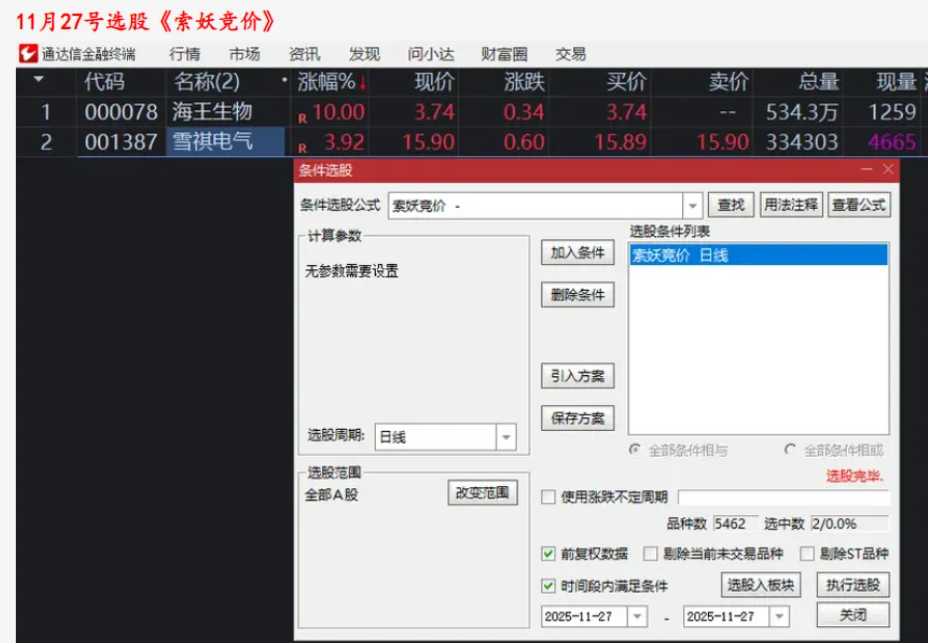Open the 选股周期 日线 dropdown
The image size is (928, 643).
pyautogui.click(x=506, y=437)
